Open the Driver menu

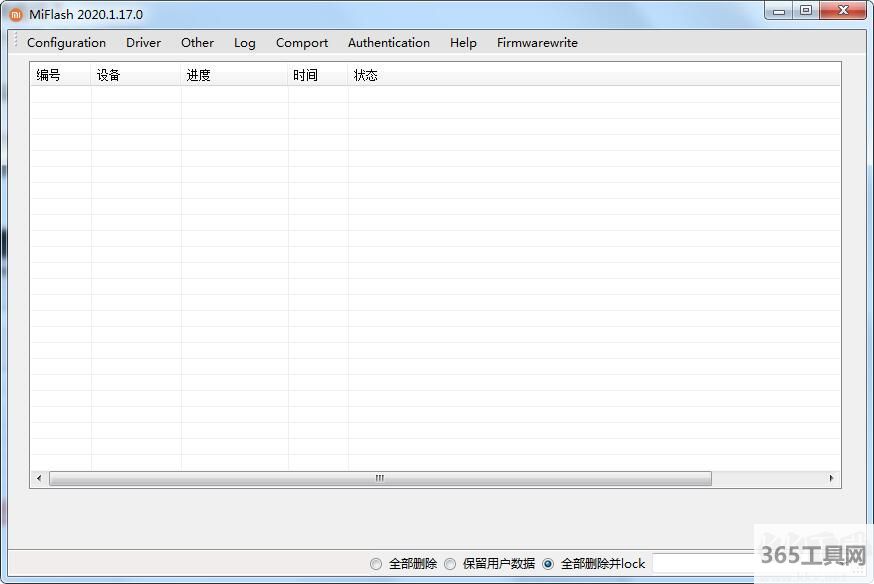143,43
